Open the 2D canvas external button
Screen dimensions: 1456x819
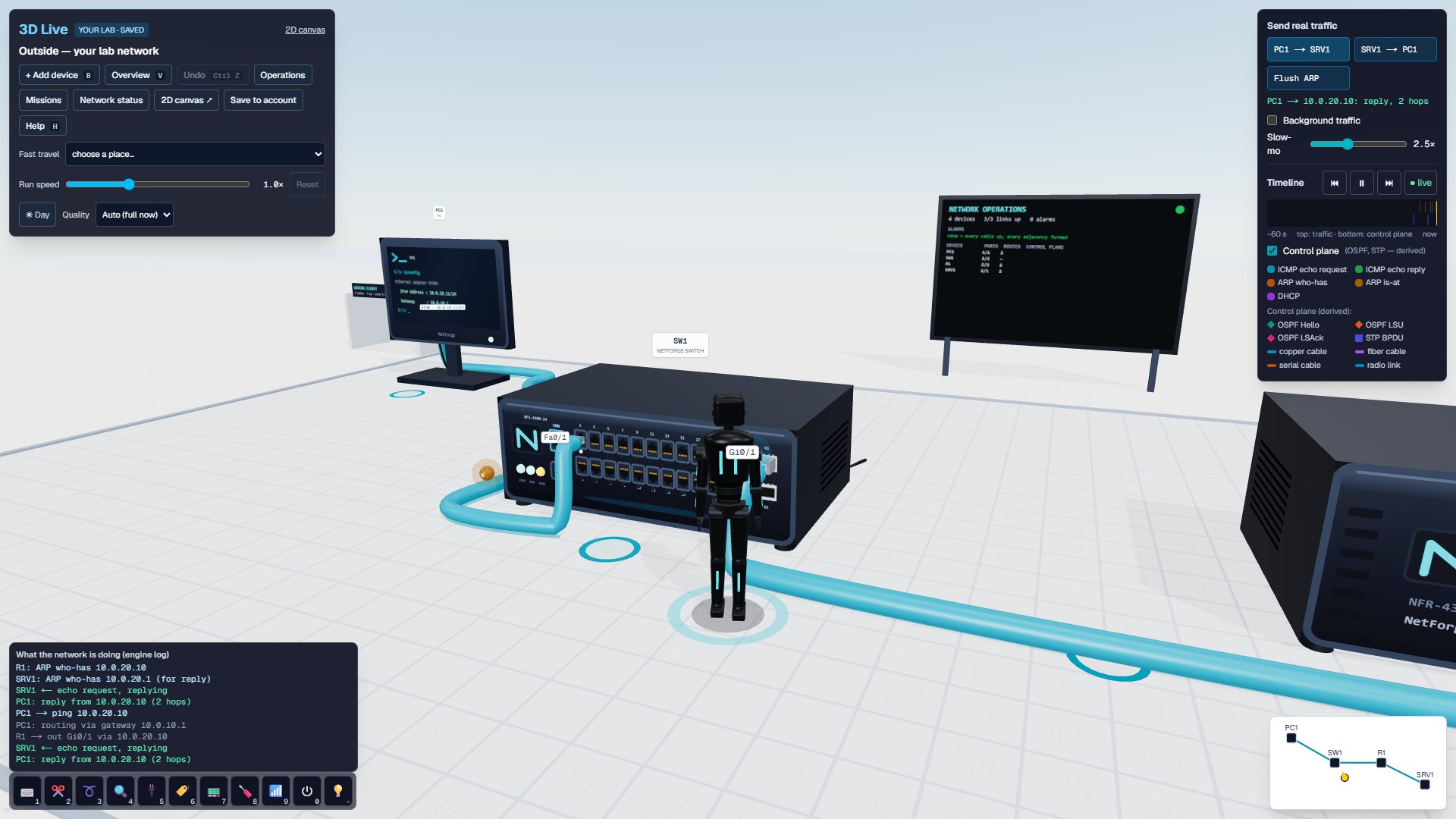(x=187, y=100)
